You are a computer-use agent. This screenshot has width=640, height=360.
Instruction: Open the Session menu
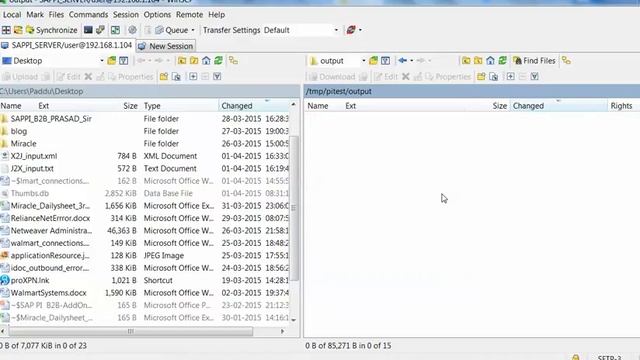126,15
